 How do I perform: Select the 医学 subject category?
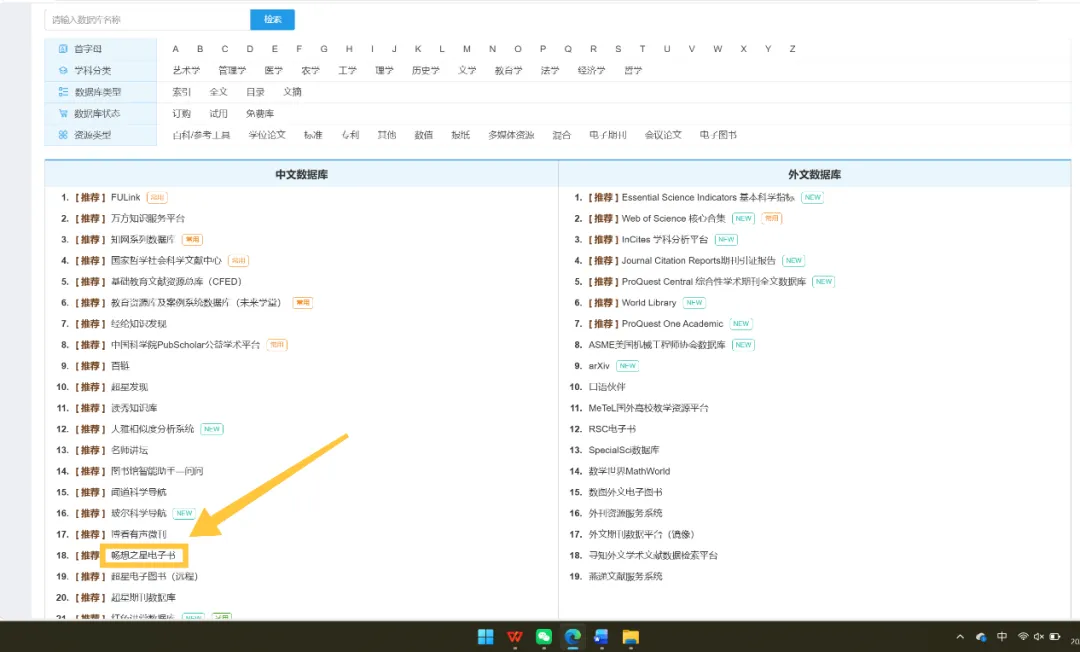(x=273, y=70)
